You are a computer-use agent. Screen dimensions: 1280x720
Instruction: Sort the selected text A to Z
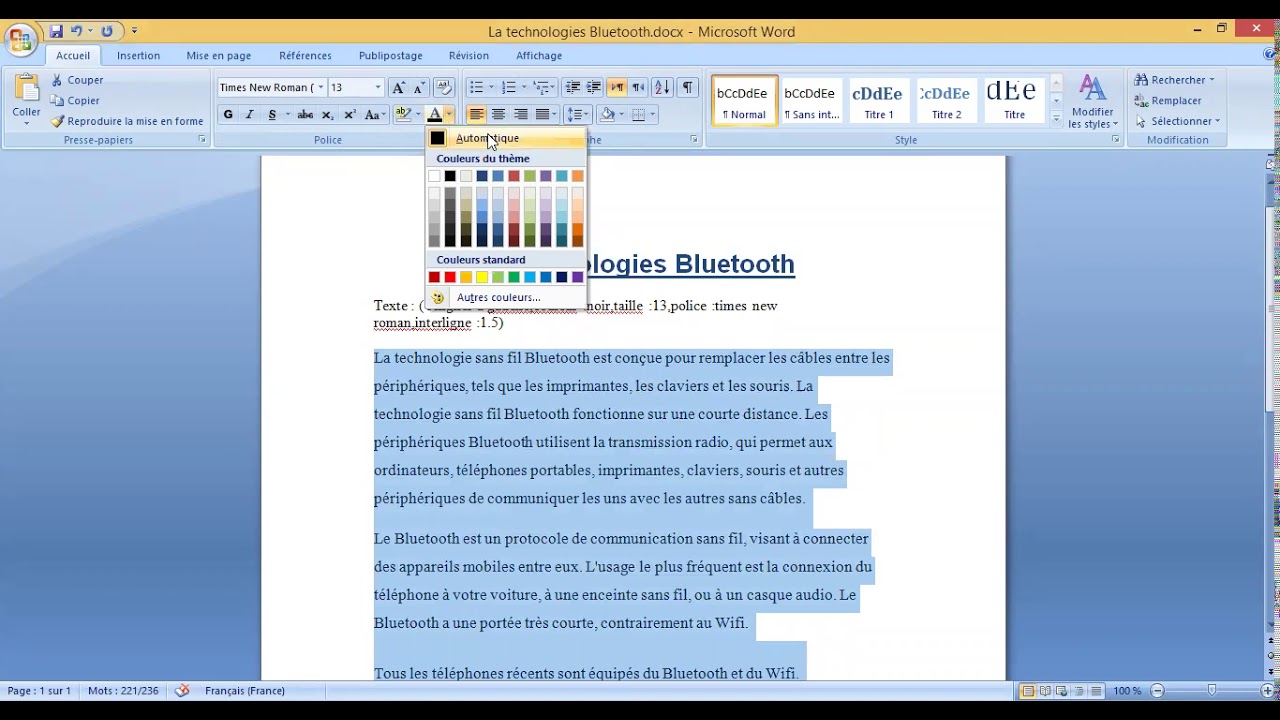661,87
